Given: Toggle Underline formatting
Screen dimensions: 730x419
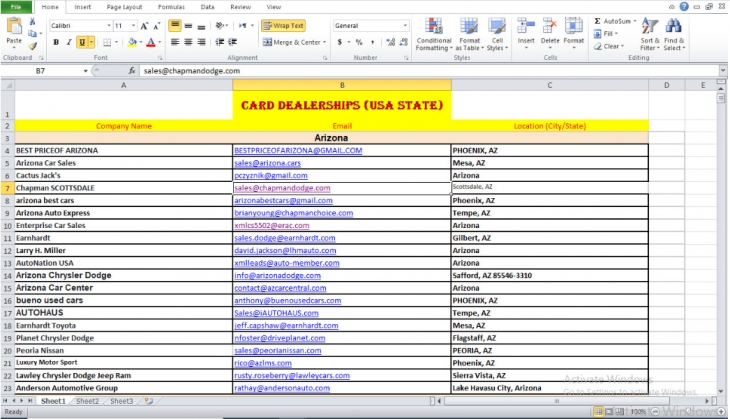Looking at the screenshot, I should click(82, 42).
